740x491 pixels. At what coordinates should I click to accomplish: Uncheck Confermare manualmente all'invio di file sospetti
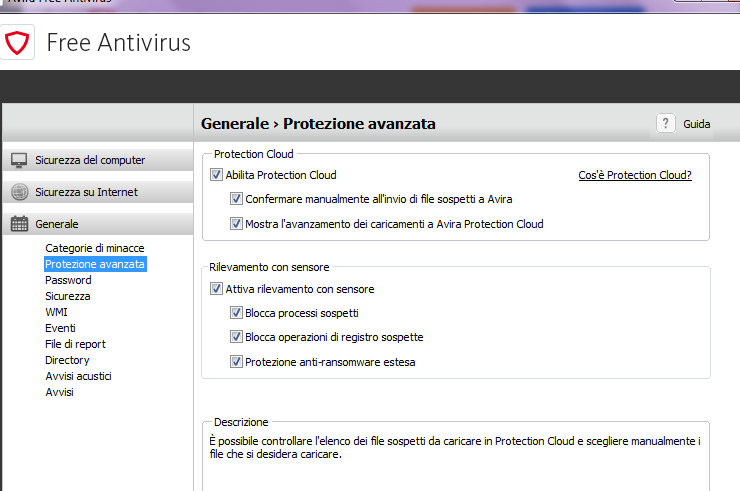point(236,199)
